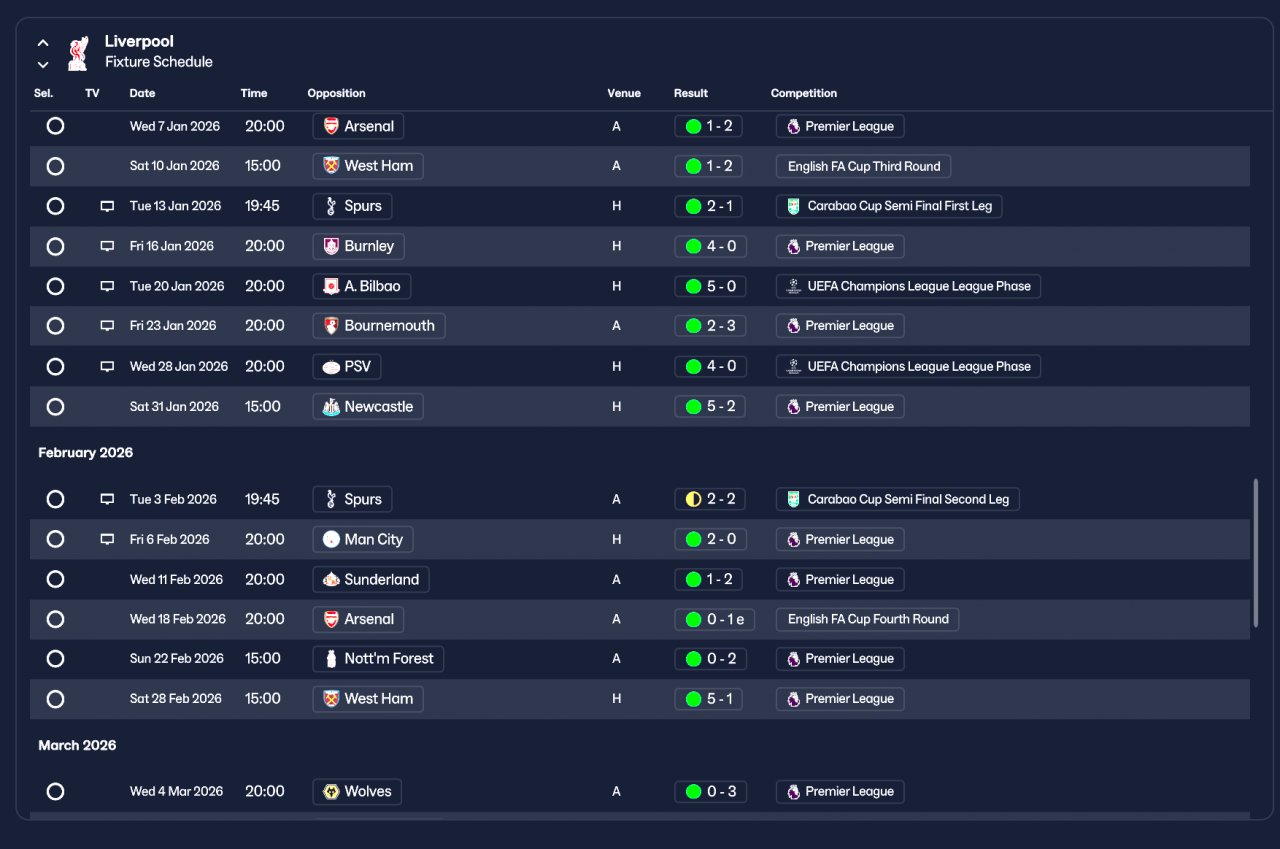This screenshot has height=849, width=1280.
Task: Open the Bournemouth opposition button
Action: pos(379,326)
